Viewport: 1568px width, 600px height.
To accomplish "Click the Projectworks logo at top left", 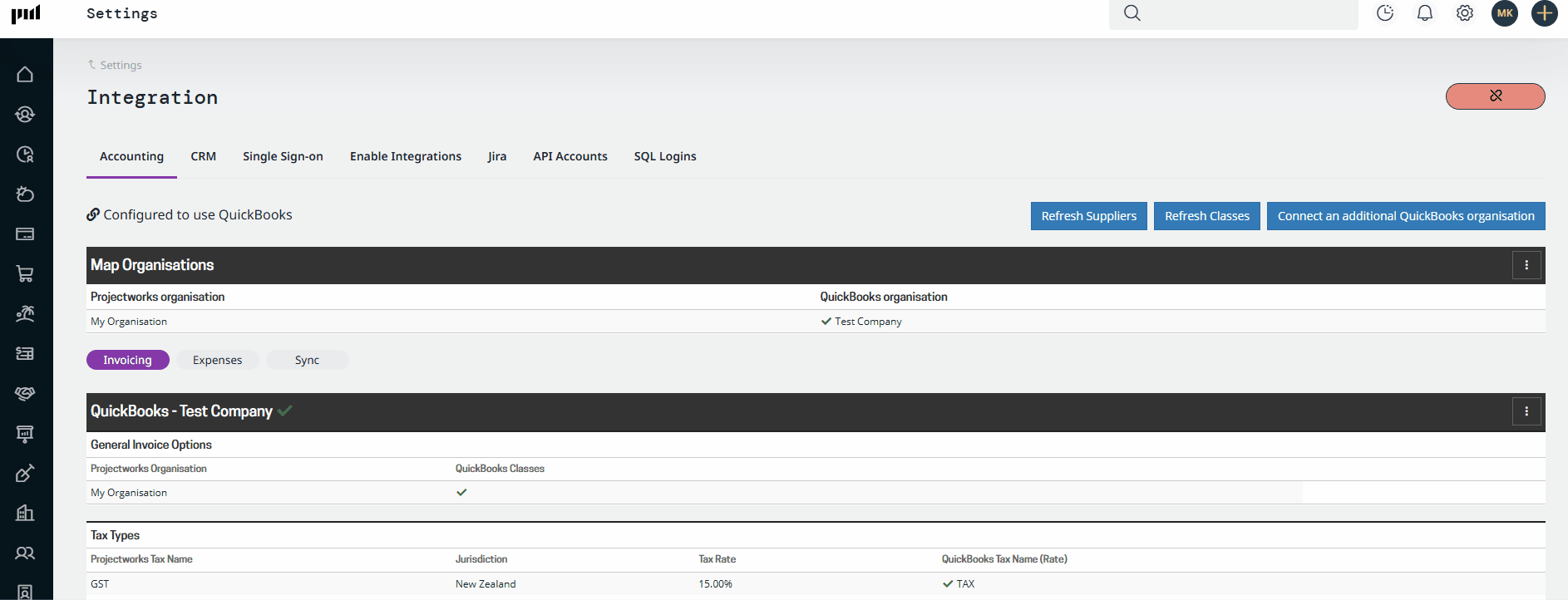I will [x=26, y=13].
